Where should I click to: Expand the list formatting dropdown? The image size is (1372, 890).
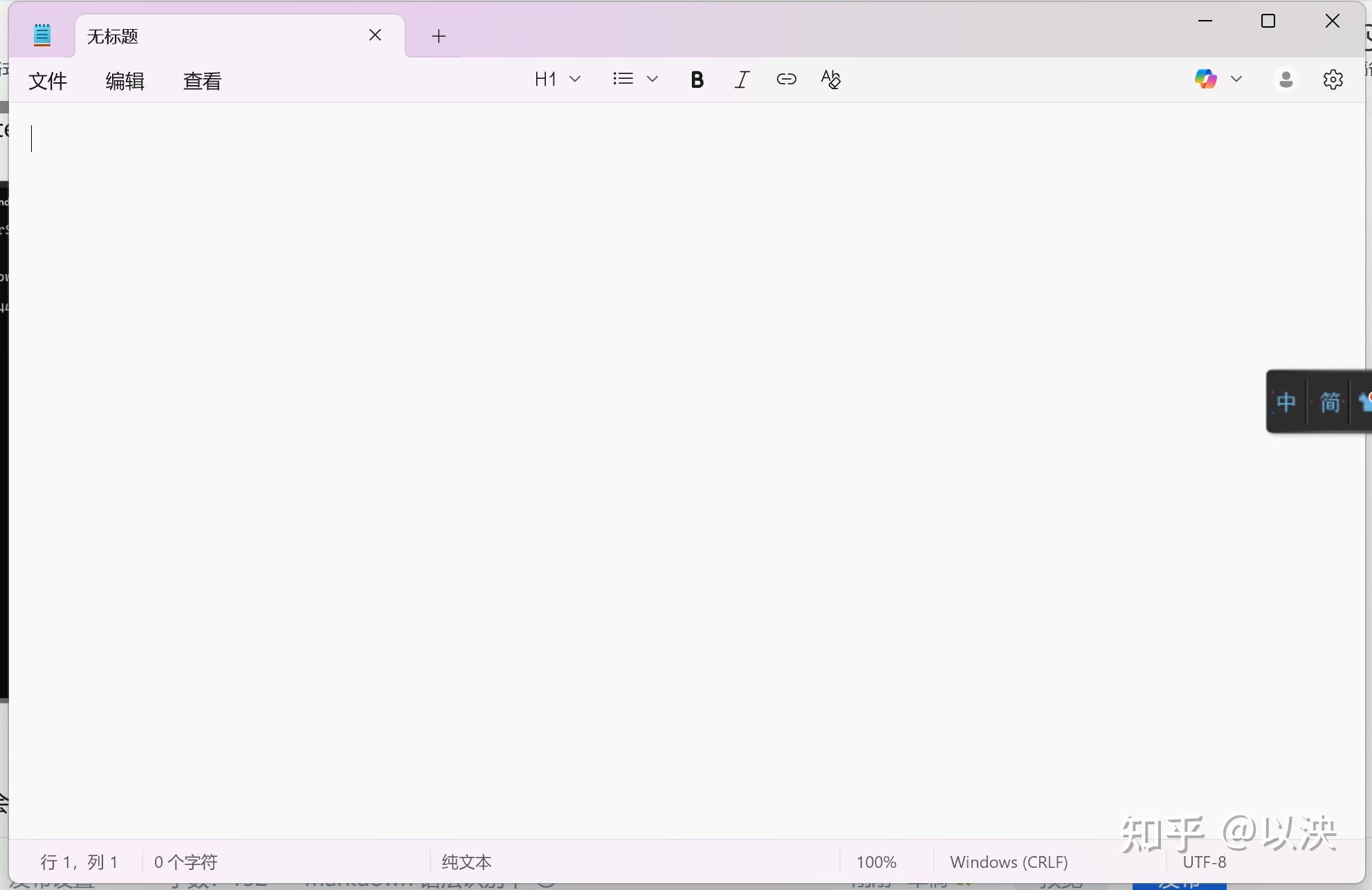653,78
